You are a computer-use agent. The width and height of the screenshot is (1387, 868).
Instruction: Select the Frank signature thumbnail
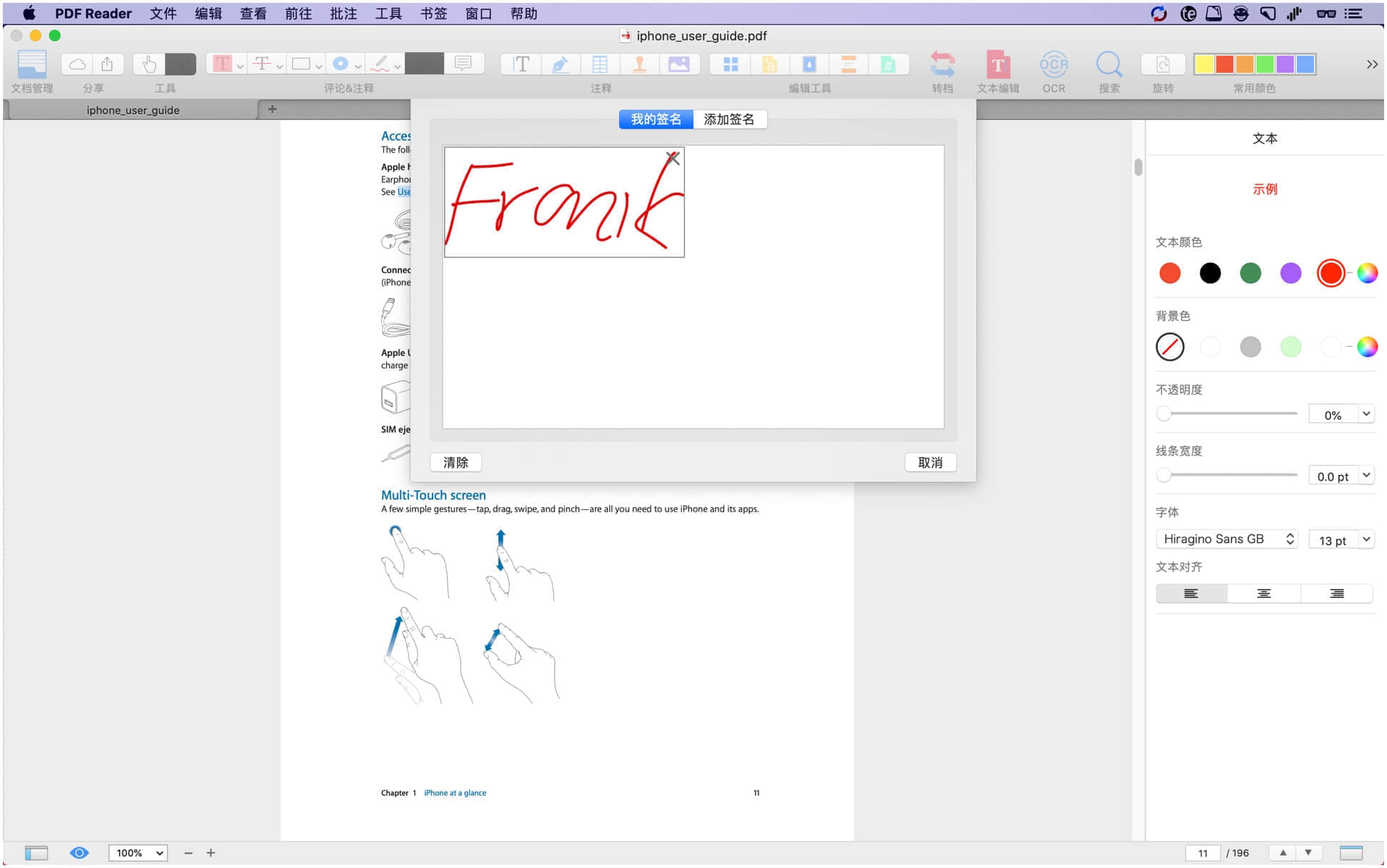(x=564, y=202)
